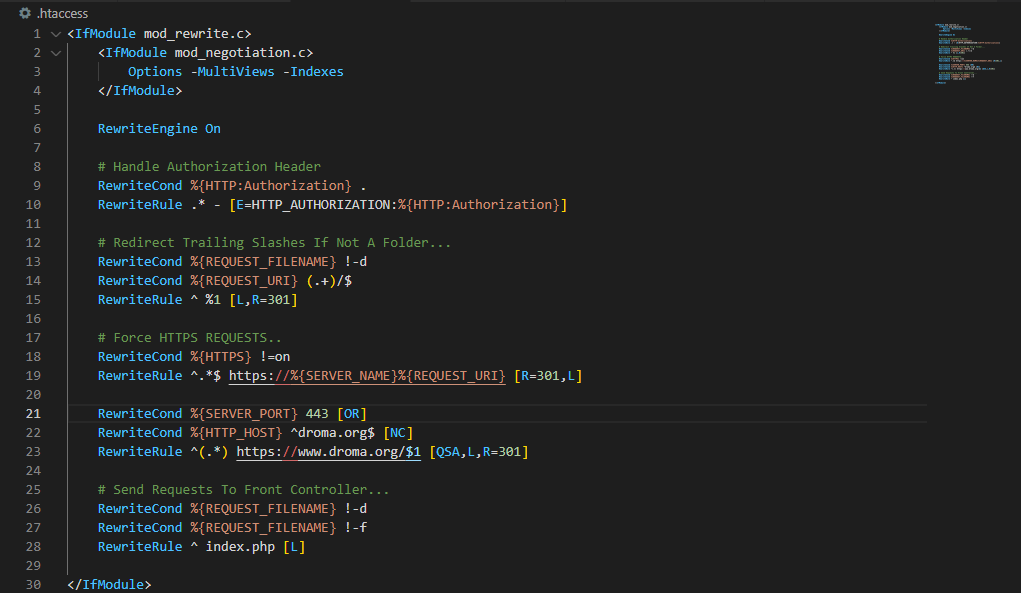Select line number 30 in the gutter
Viewport: 1021px width, 593px height.
[33, 585]
